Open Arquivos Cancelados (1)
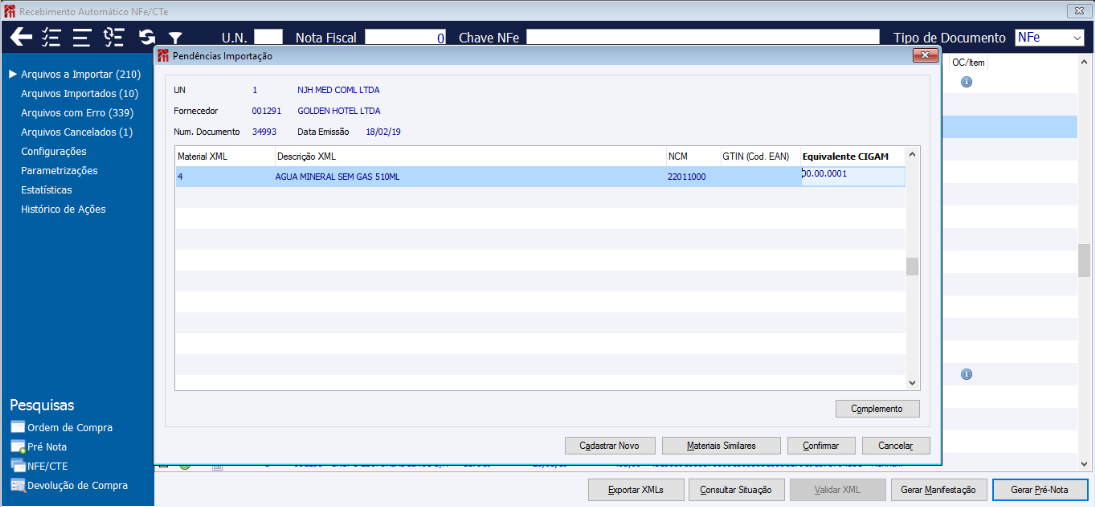The image size is (1095, 507). click(77, 132)
